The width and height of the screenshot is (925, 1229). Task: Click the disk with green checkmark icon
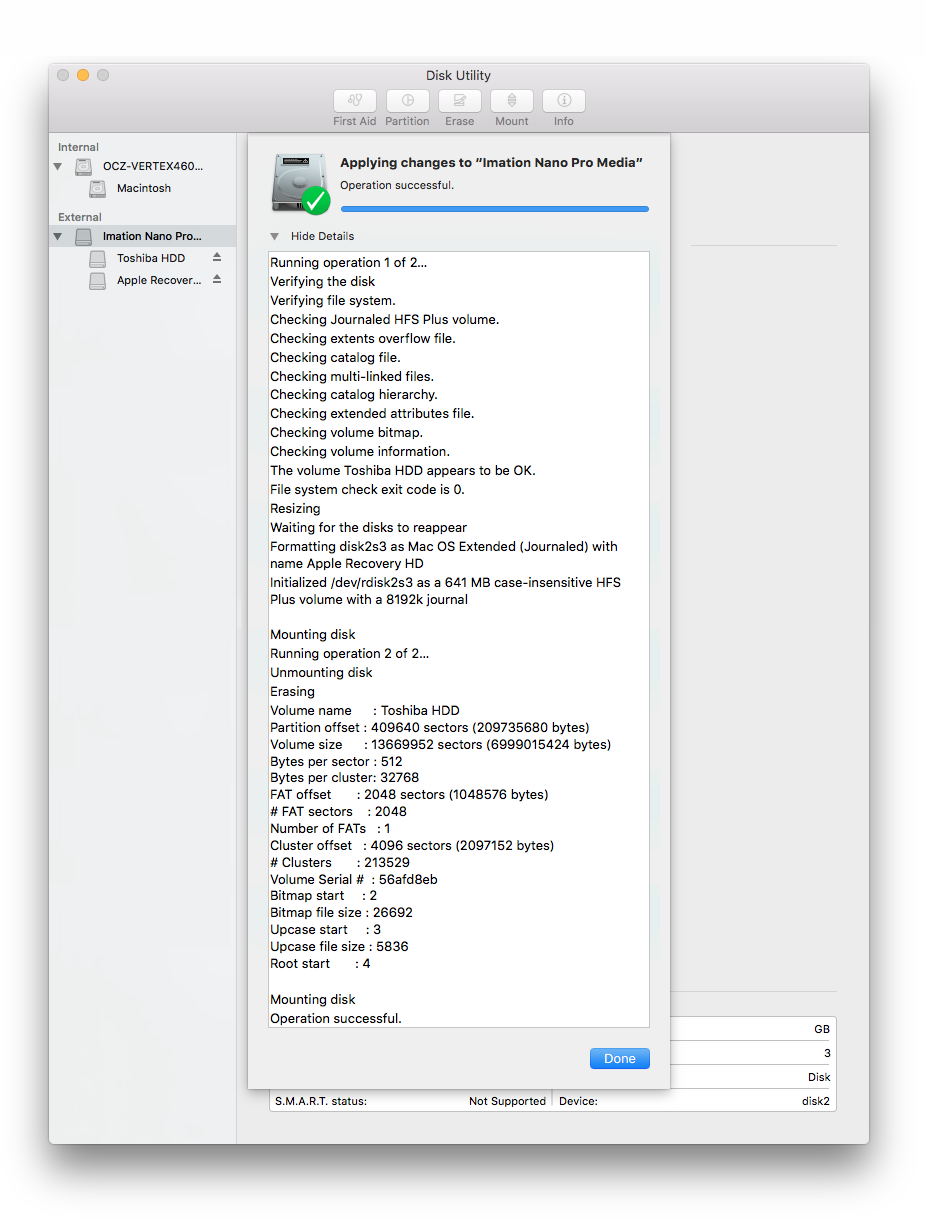tap(299, 184)
